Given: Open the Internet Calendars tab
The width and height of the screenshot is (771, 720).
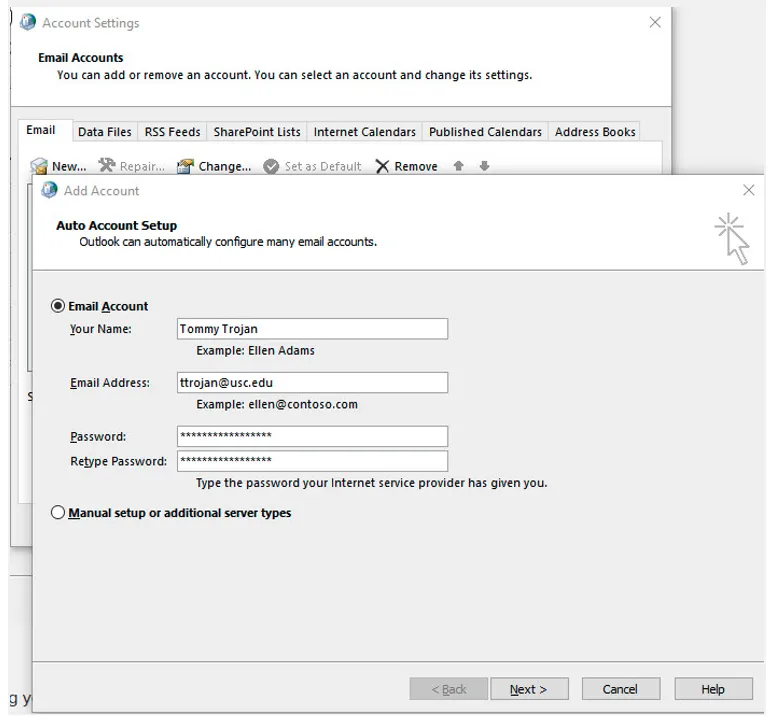Looking at the screenshot, I should pyautogui.click(x=364, y=132).
